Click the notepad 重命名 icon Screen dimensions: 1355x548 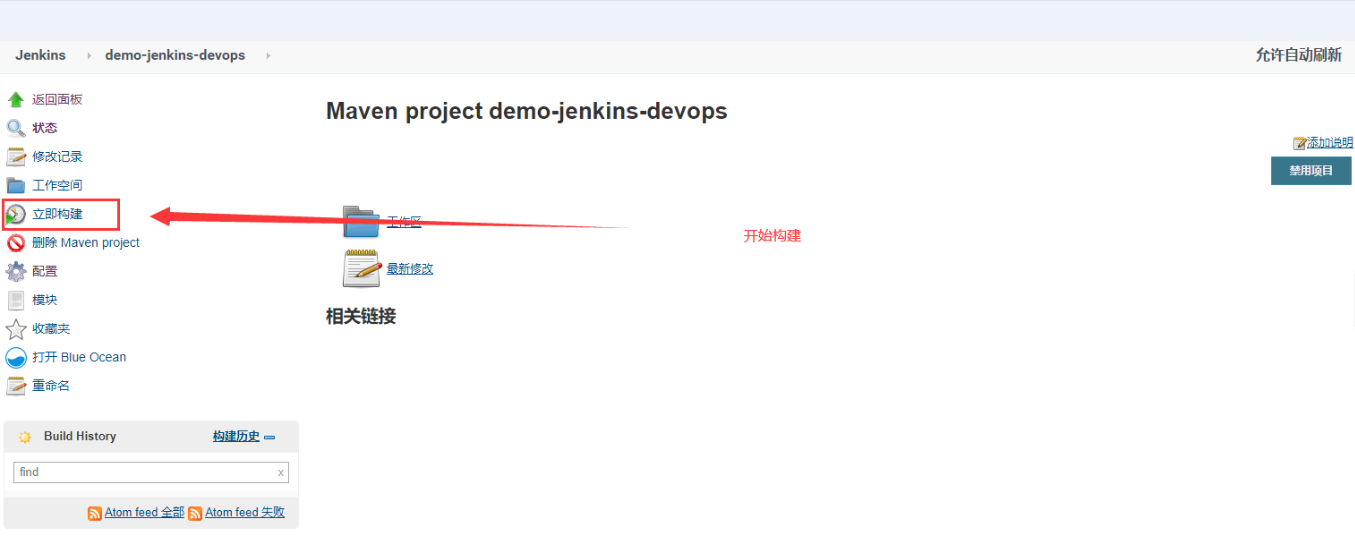[16, 386]
